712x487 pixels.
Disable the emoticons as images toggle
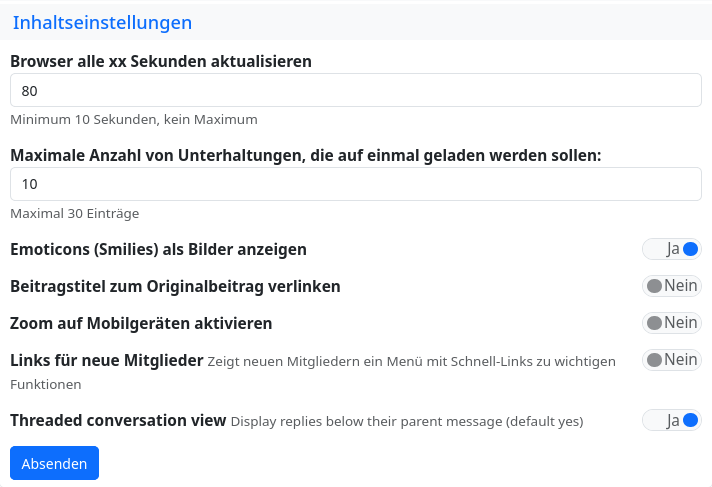(x=672, y=249)
